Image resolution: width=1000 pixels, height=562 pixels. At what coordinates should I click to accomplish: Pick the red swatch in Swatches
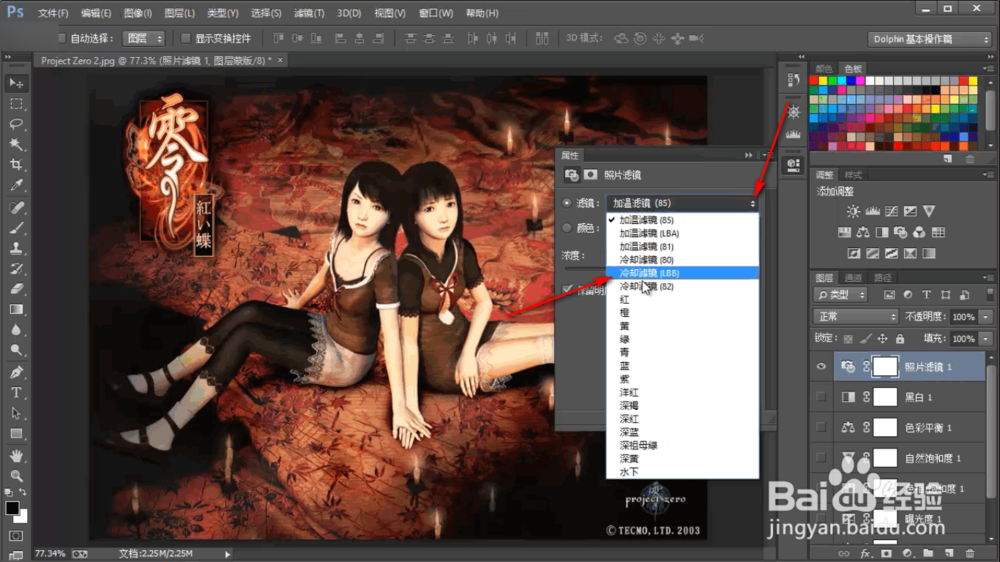pos(813,80)
